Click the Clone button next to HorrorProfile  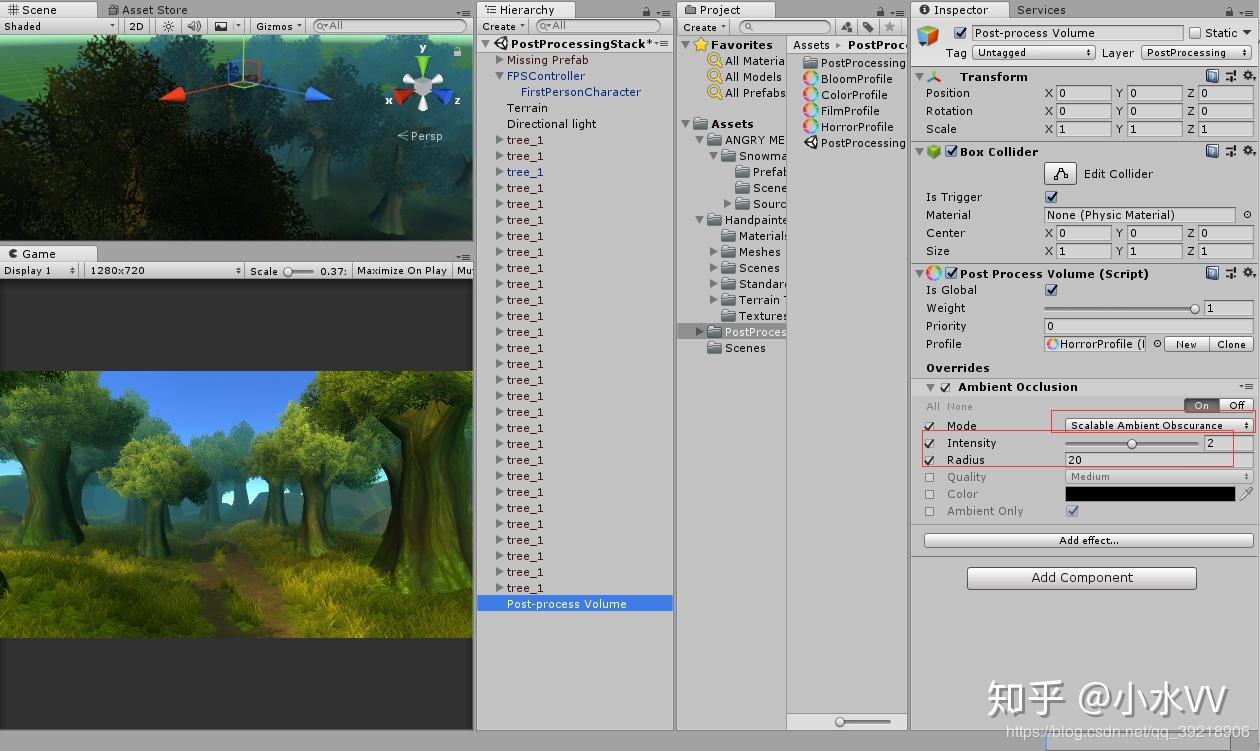(x=1231, y=344)
